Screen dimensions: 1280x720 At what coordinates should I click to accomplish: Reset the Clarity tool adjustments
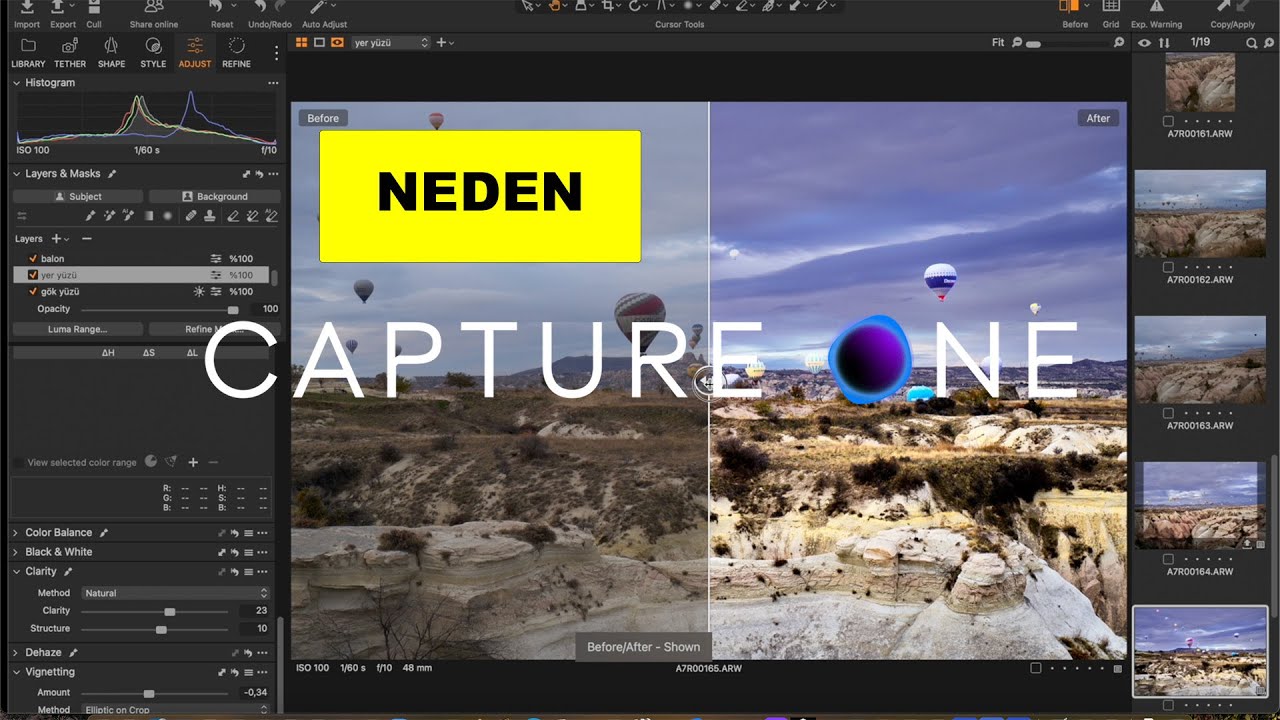pyautogui.click(x=235, y=572)
